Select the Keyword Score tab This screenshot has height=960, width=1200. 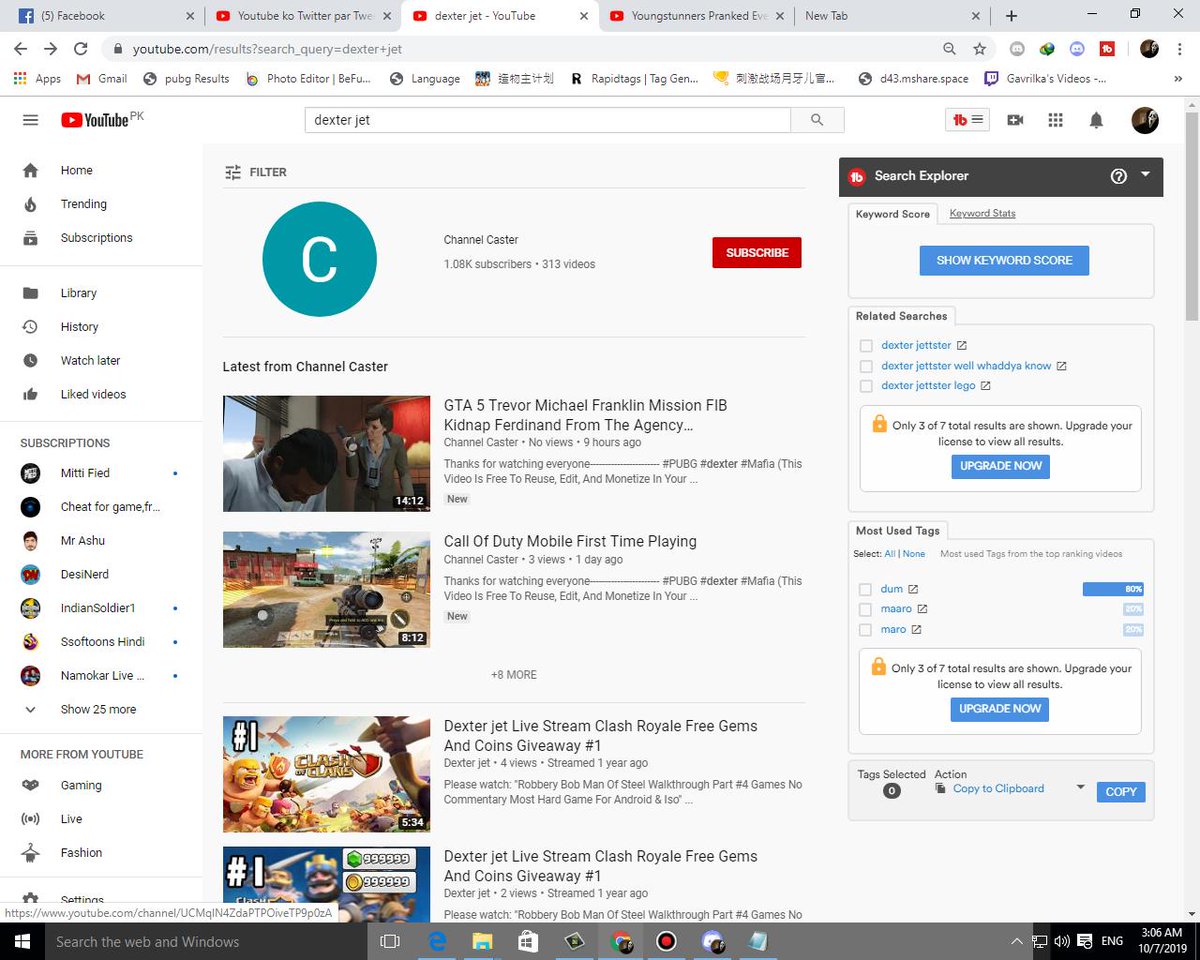pos(893,214)
